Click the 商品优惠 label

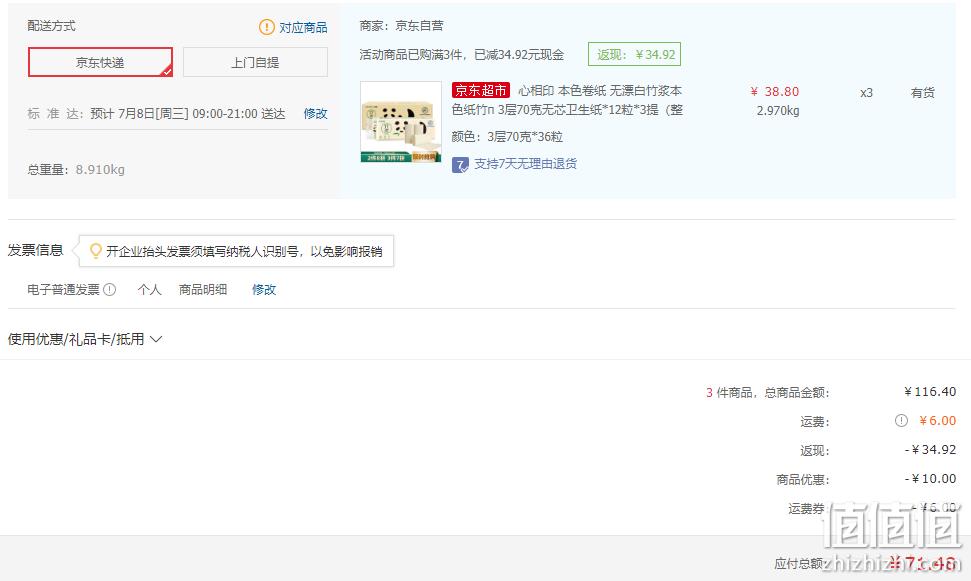pos(803,479)
